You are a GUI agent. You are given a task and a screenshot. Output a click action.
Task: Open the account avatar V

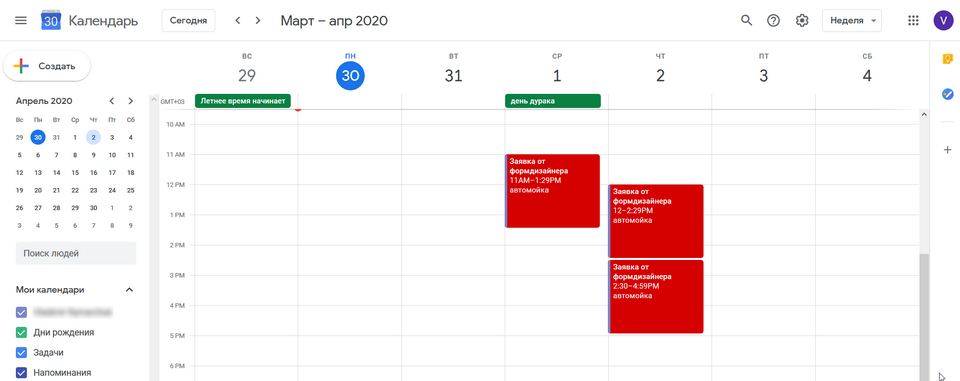943,20
